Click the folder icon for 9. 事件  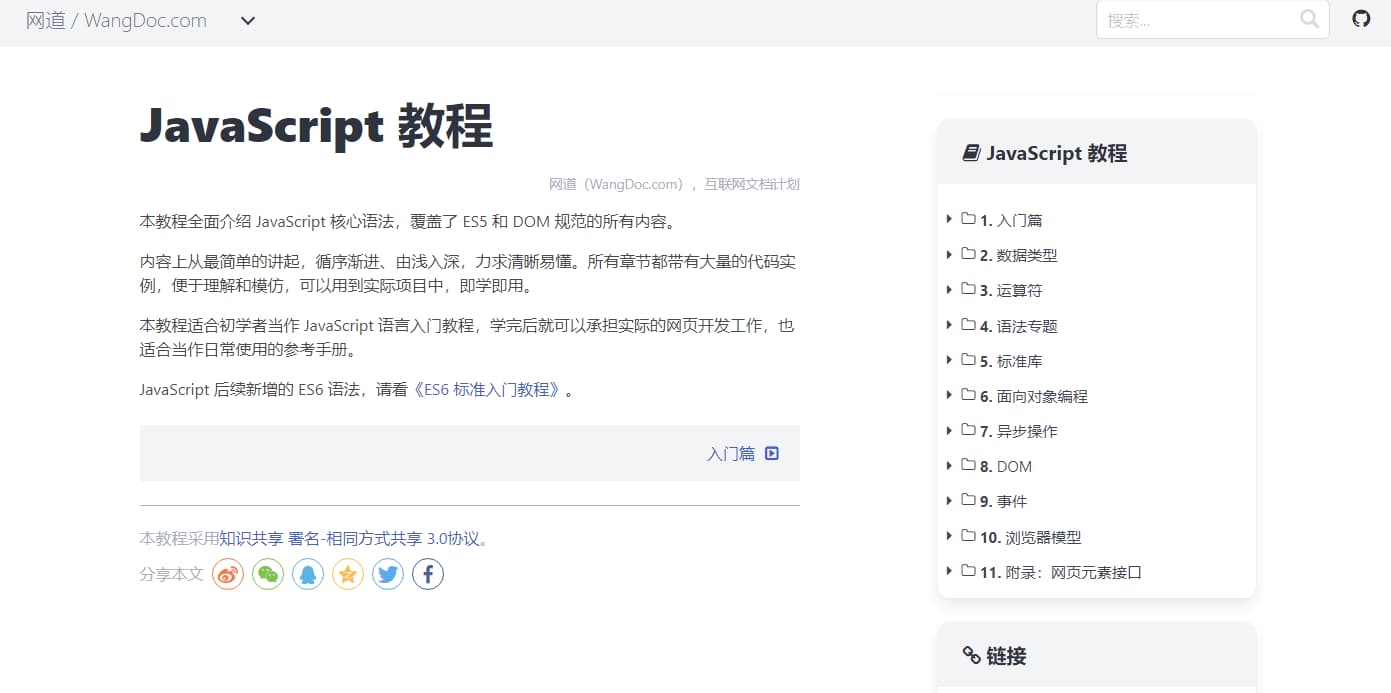click(968, 500)
